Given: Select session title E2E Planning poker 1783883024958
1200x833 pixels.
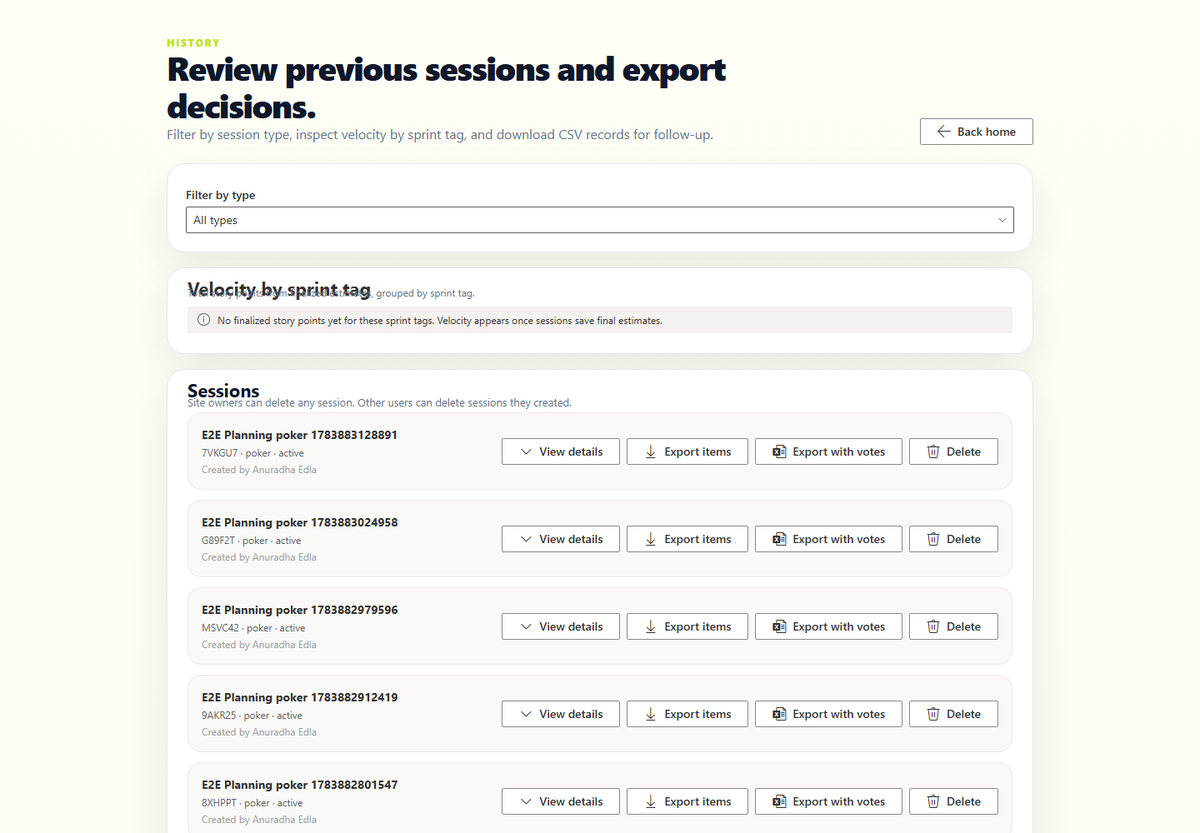Looking at the screenshot, I should pyautogui.click(x=299, y=522).
